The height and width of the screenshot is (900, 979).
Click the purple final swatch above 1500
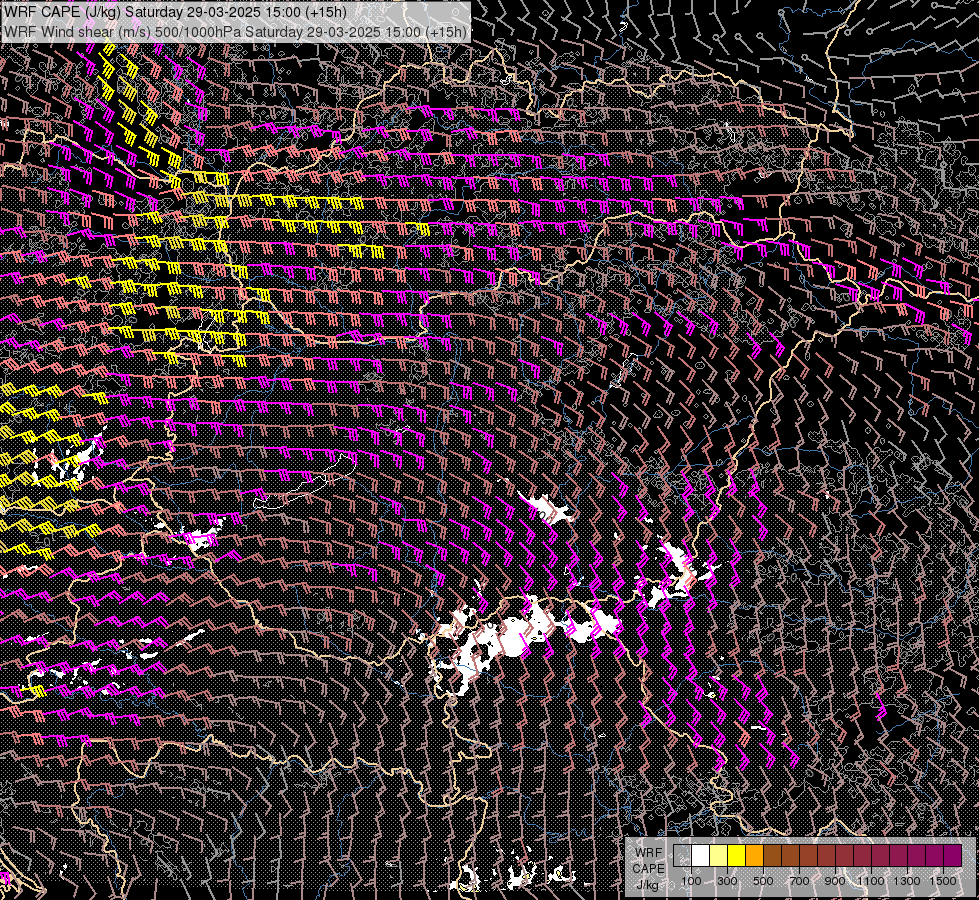coord(952,856)
